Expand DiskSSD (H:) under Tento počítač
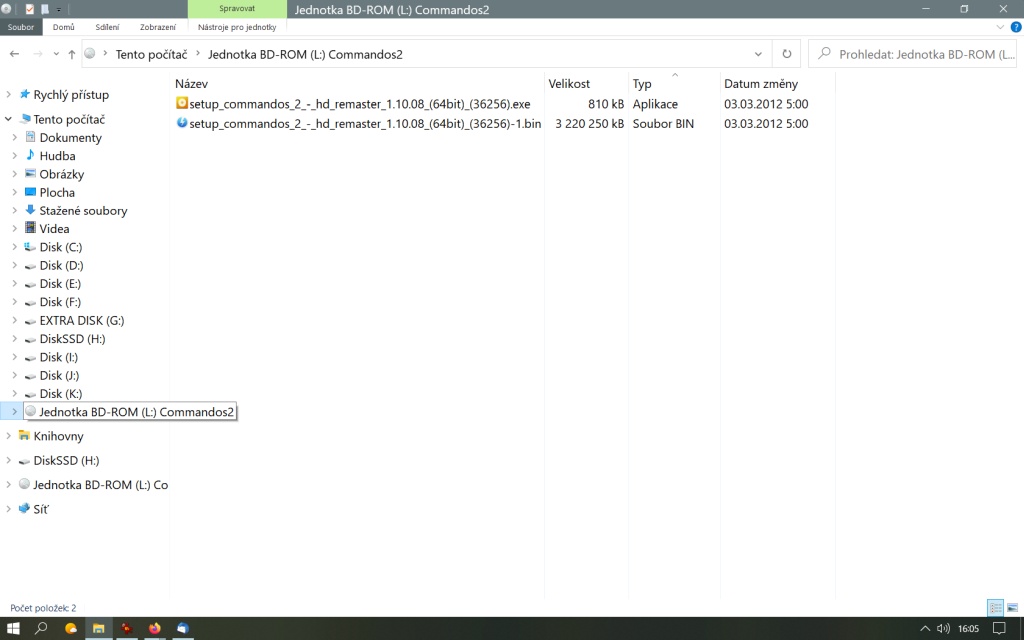Screen dimensions: 1024x640 tap(14, 339)
